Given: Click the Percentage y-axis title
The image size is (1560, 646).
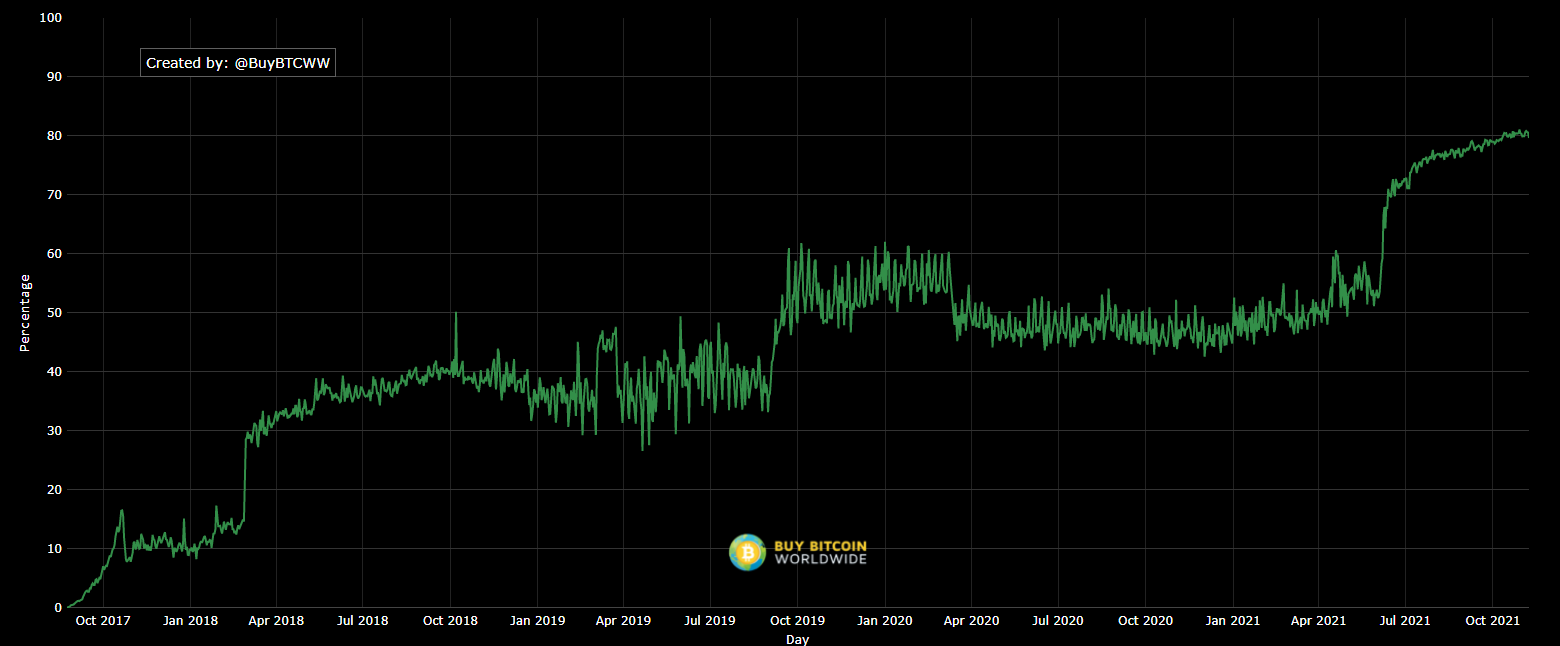Looking at the screenshot, I should click(25, 313).
